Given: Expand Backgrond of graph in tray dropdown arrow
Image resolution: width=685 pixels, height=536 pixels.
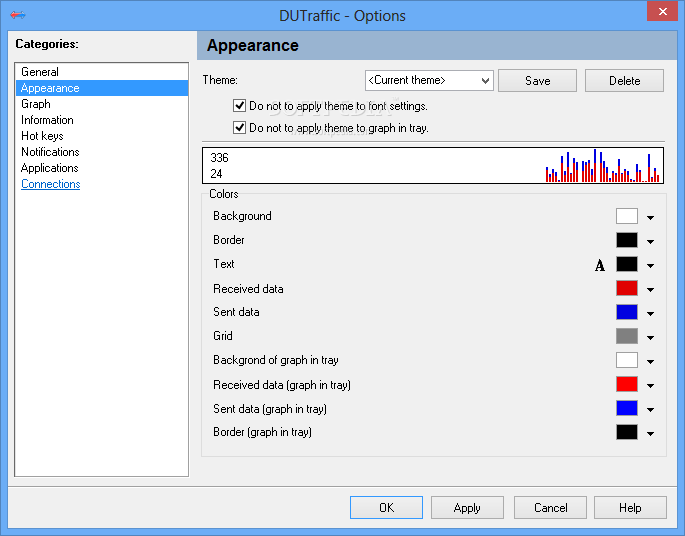Looking at the screenshot, I should coord(650,361).
